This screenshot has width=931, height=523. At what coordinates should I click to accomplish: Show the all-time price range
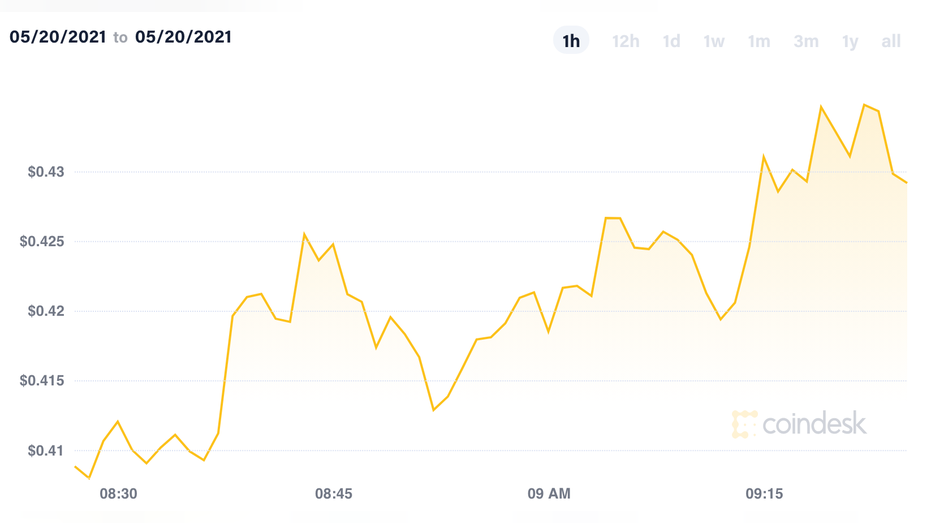[891, 41]
